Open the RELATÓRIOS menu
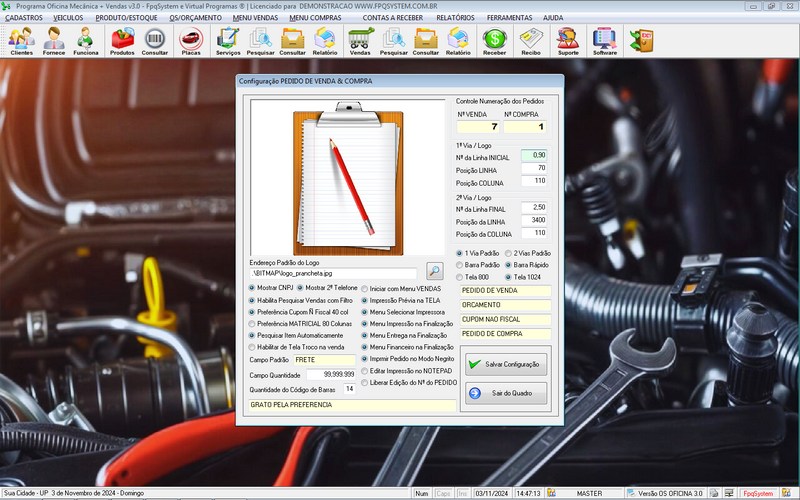The width and height of the screenshot is (800, 500). point(455,18)
